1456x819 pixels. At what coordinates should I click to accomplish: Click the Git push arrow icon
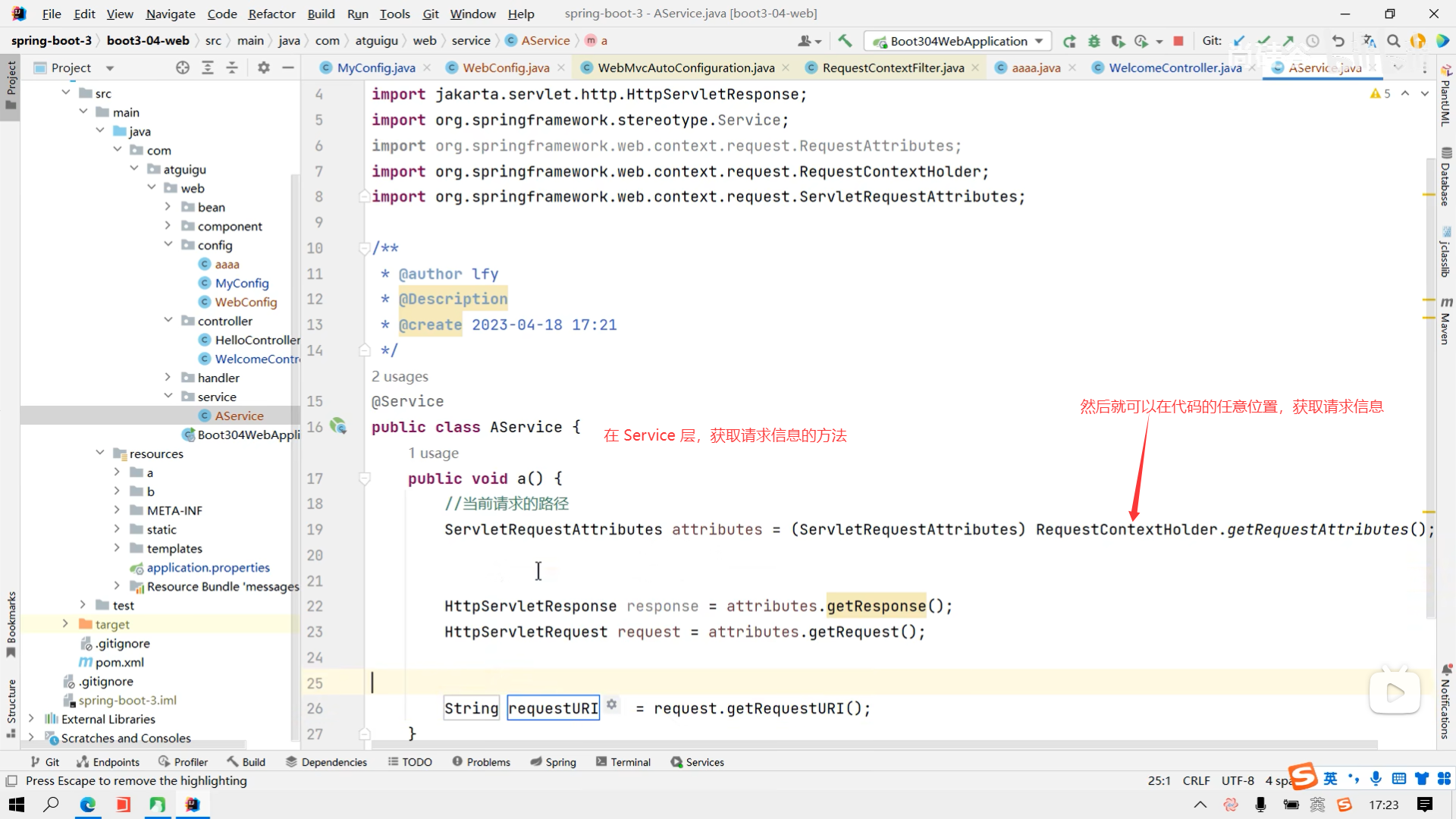coord(1288,41)
